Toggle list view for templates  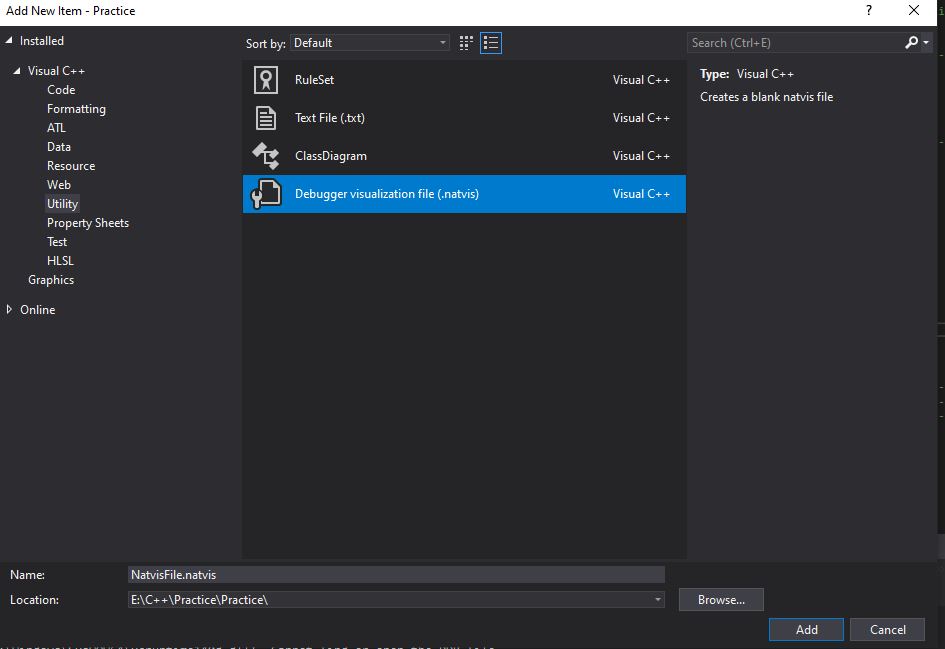click(491, 42)
